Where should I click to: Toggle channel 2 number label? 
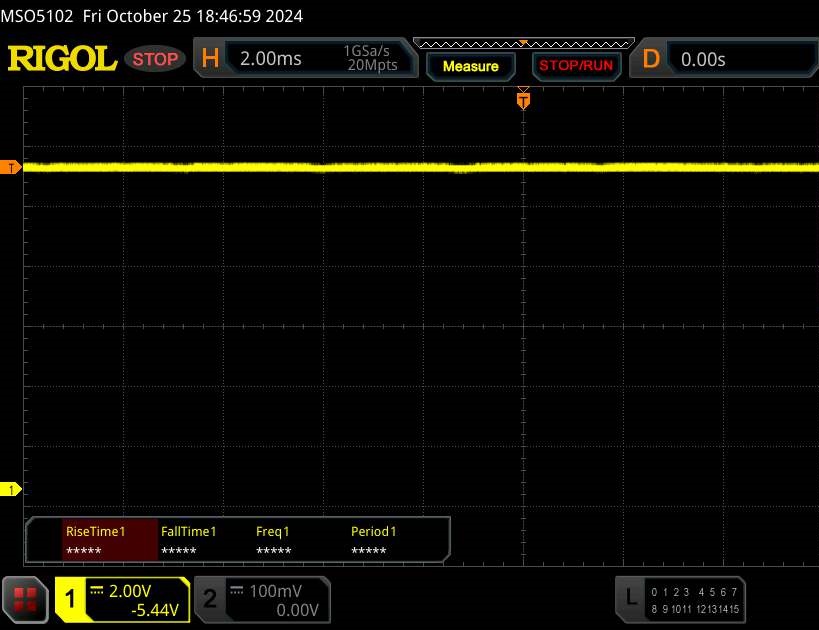pos(209,599)
